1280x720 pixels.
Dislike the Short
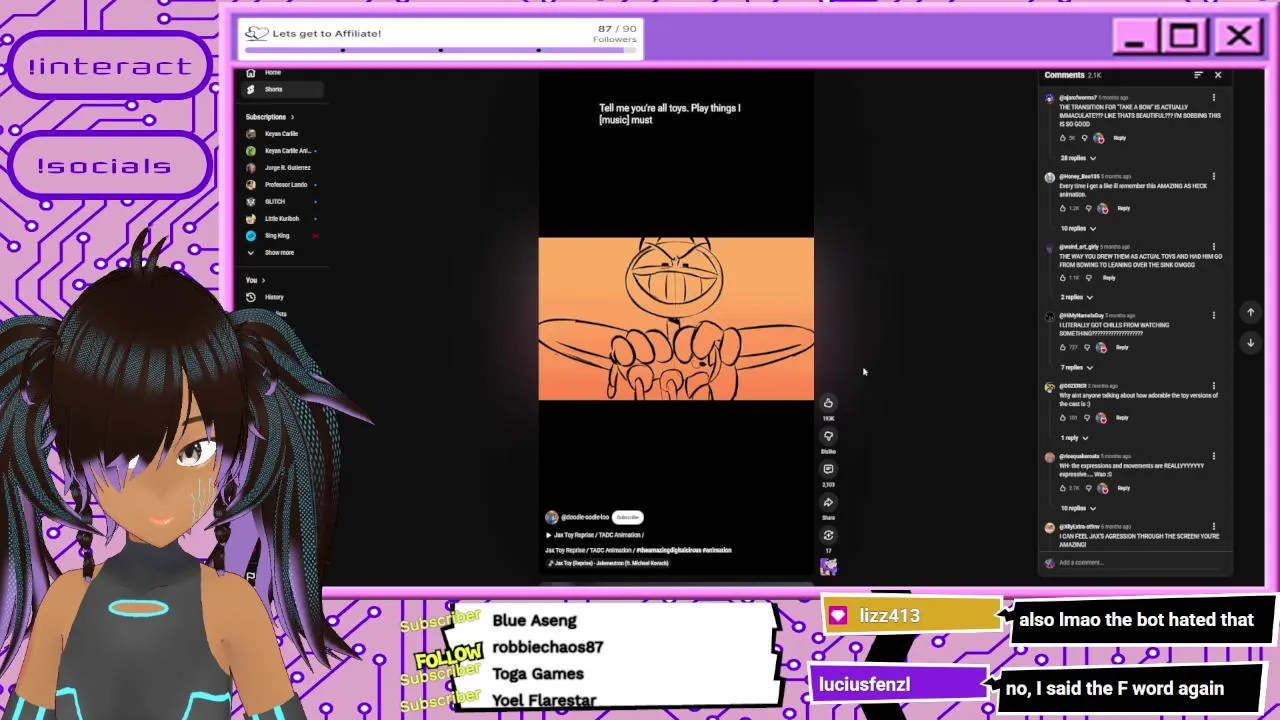click(828, 436)
